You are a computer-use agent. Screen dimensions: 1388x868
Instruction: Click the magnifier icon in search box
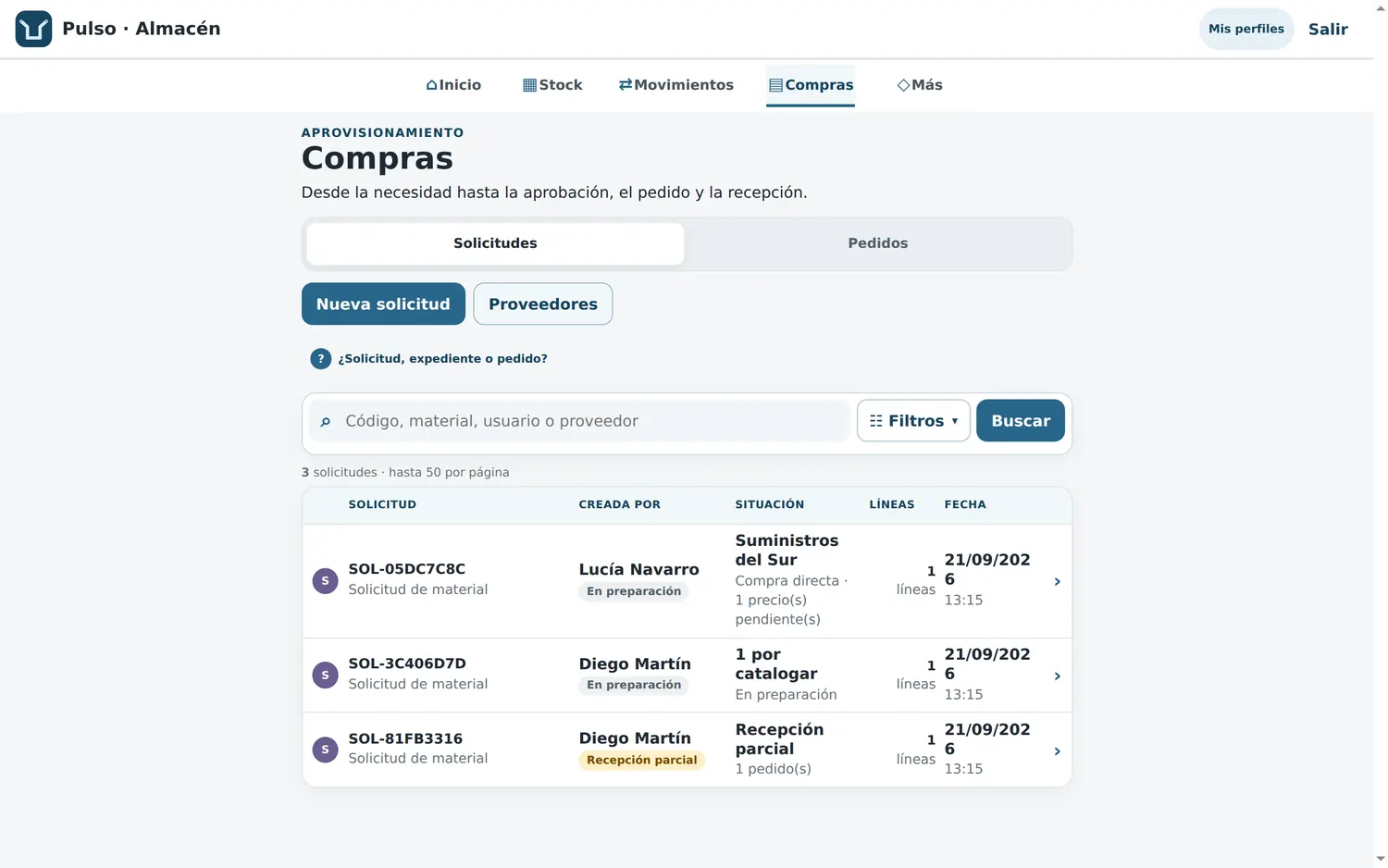[325, 422]
